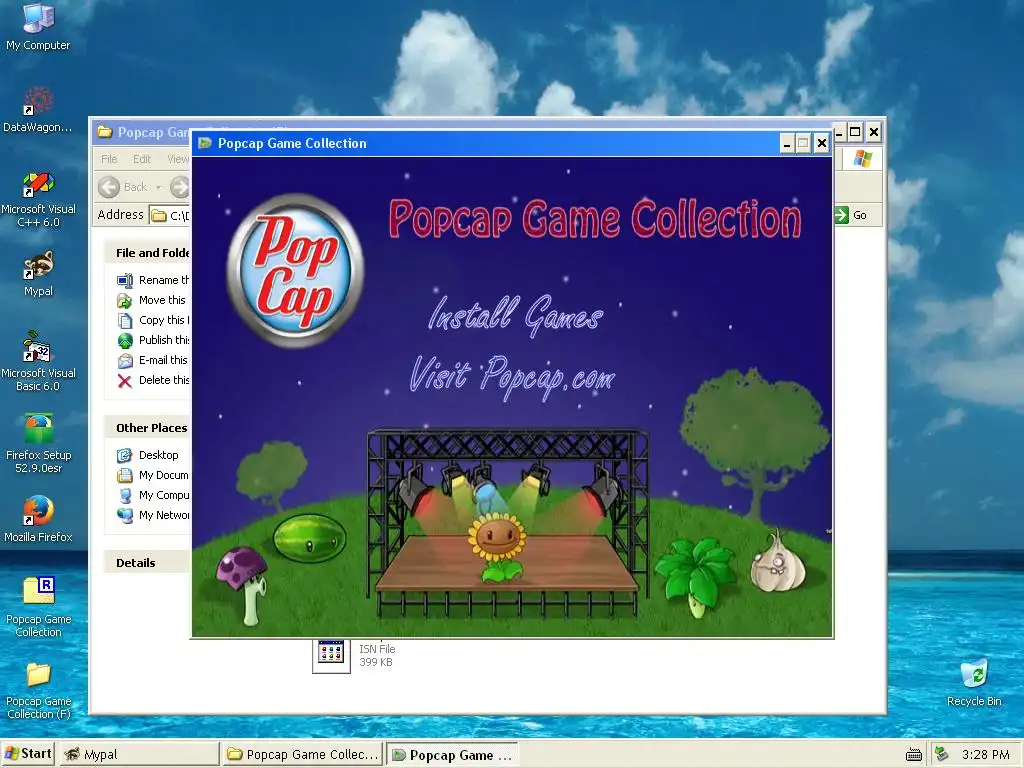Open My Computer desktop icon
The height and width of the screenshot is (768, 1024).
38,27
